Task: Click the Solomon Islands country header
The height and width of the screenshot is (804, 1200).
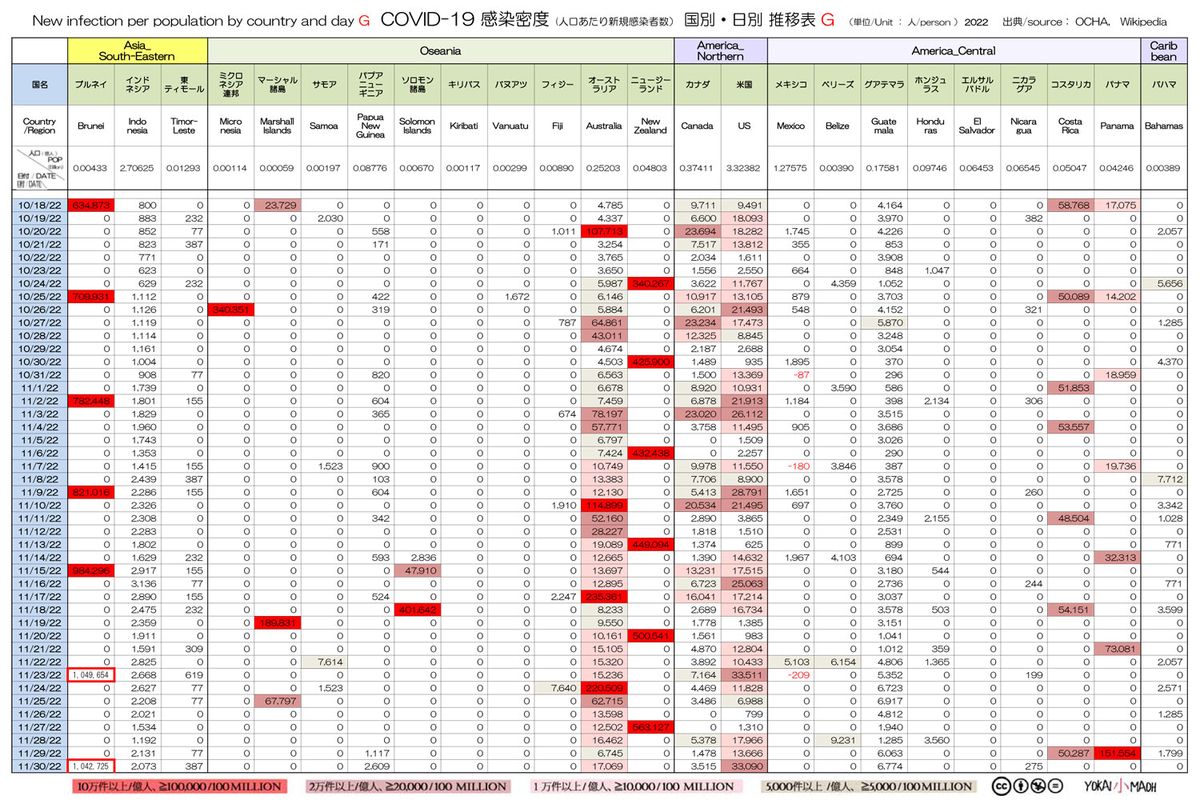Action: coord(416,127)
